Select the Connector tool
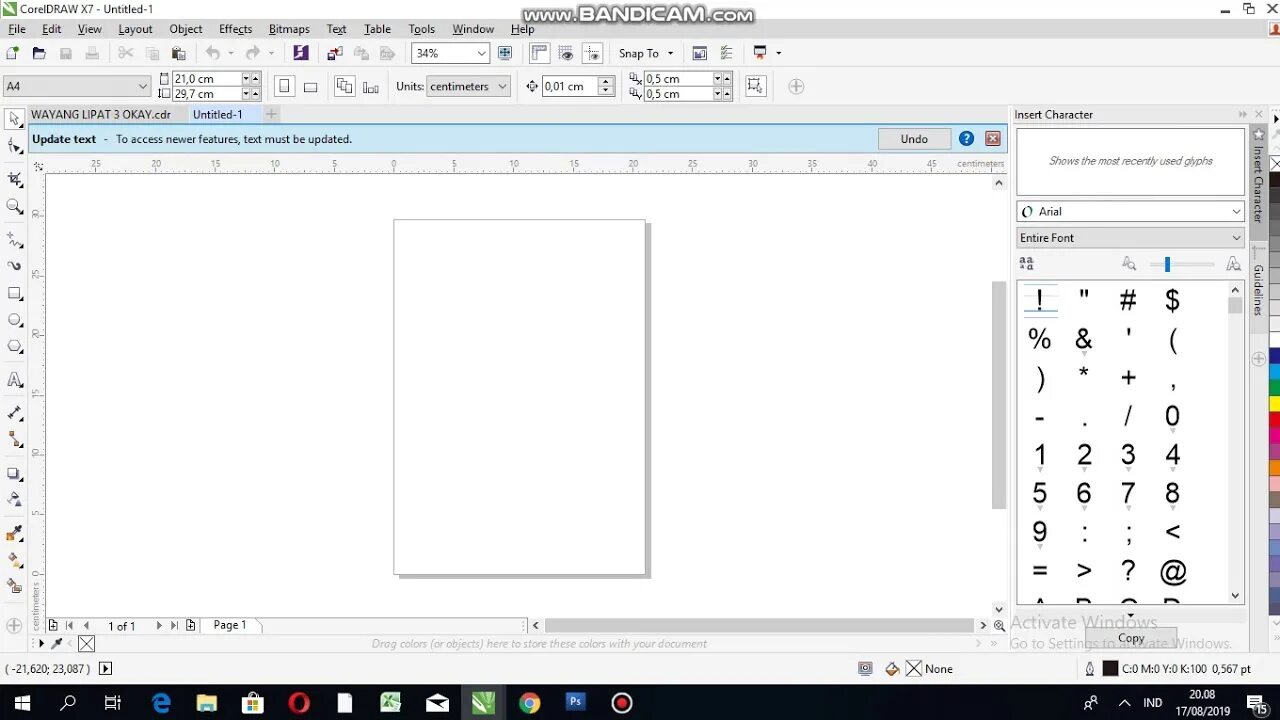 pyautogui.click(x=14, y=439)
